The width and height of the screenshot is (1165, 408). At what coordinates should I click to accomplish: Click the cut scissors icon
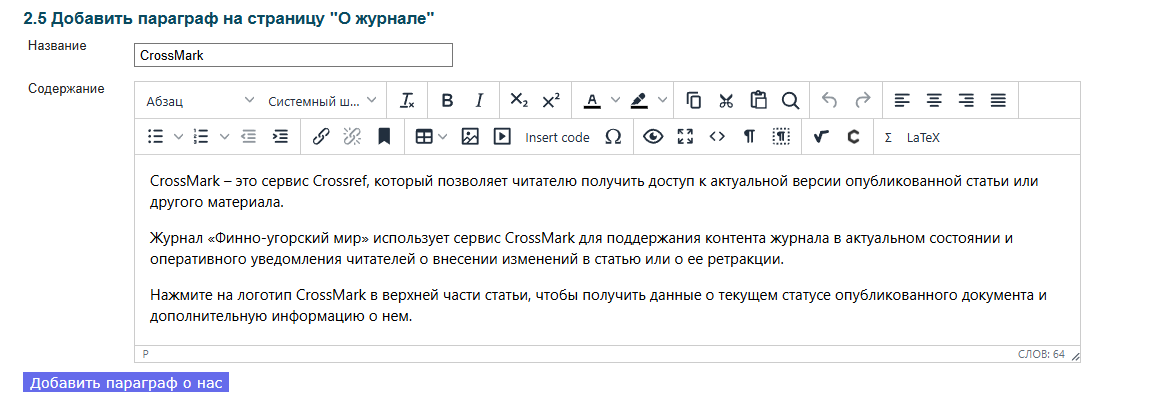727,100
